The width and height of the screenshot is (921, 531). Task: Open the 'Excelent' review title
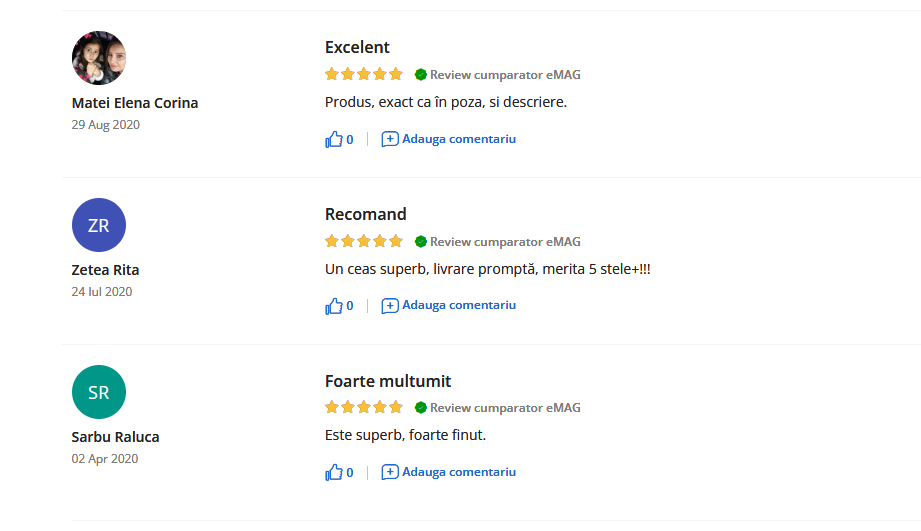click(357, 47)
